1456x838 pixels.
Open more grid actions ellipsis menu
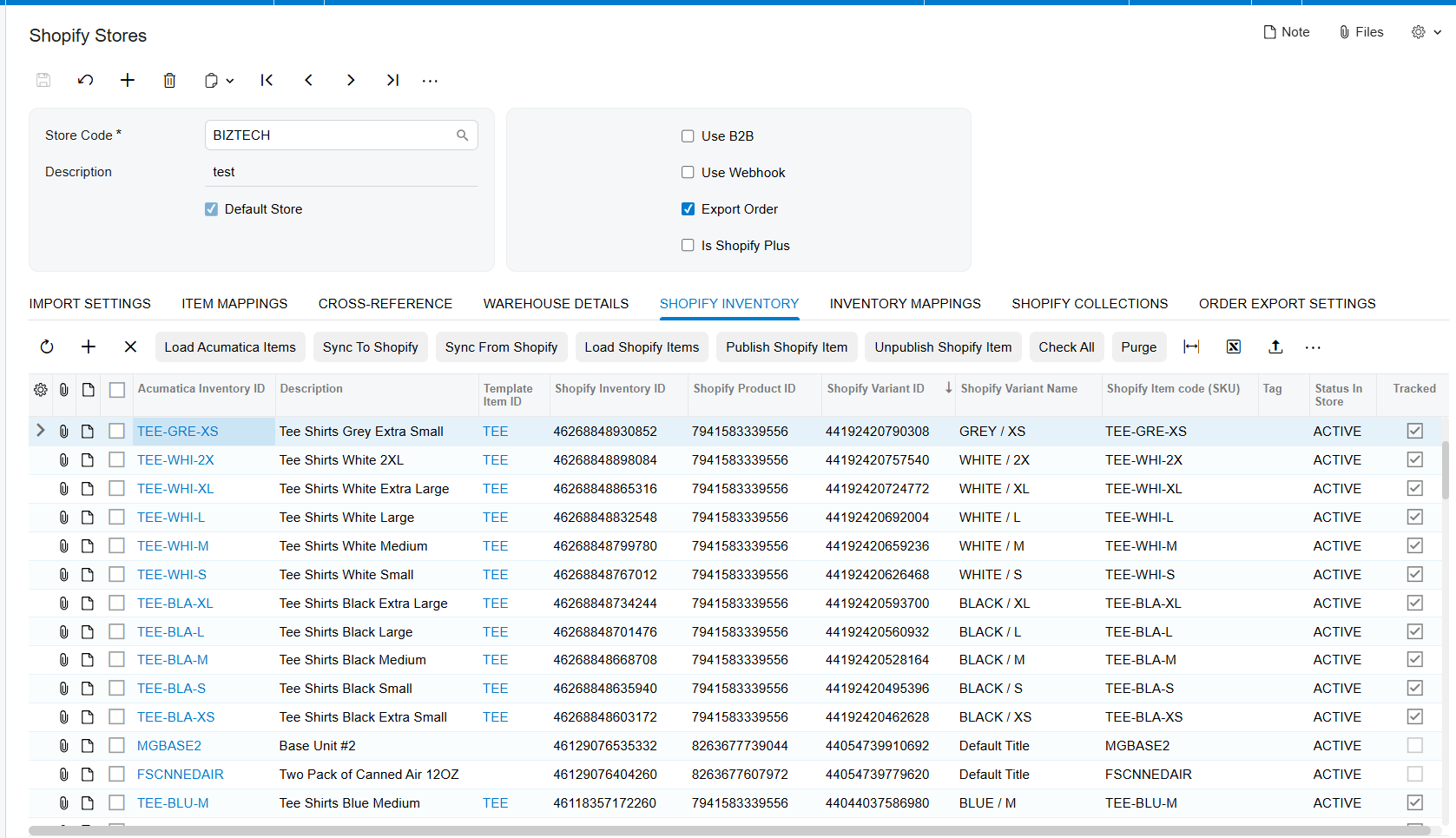coord(1313,348)
